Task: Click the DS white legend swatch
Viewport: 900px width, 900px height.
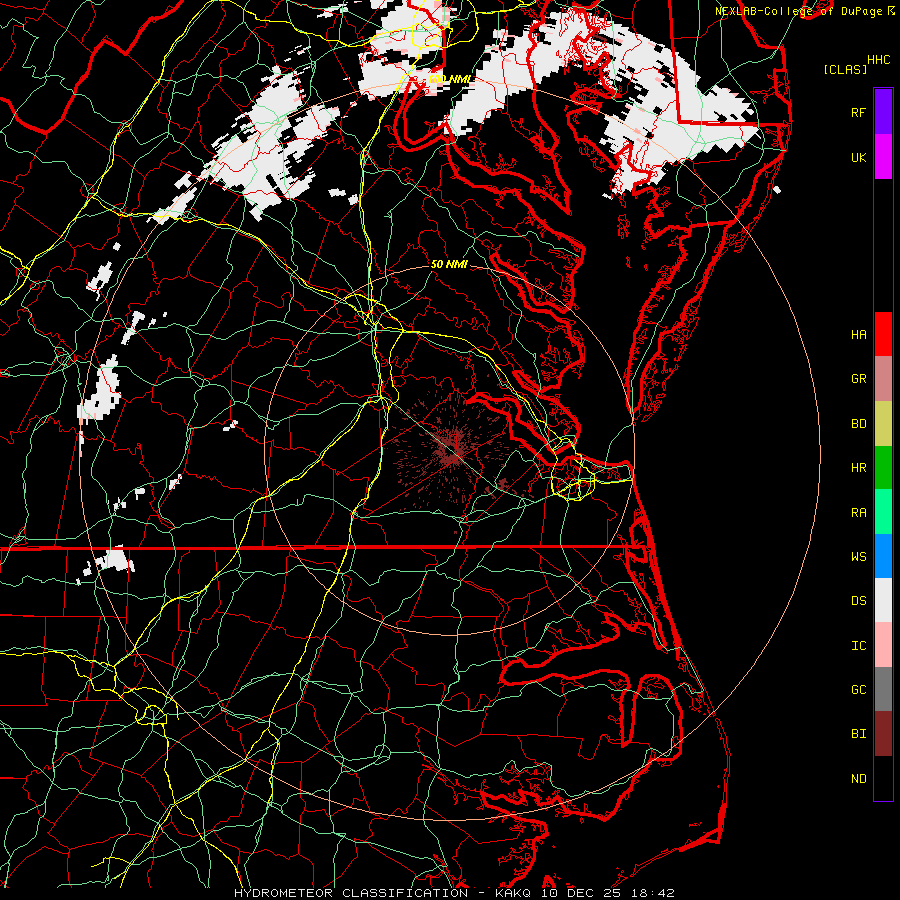Action: click(883, 600)
